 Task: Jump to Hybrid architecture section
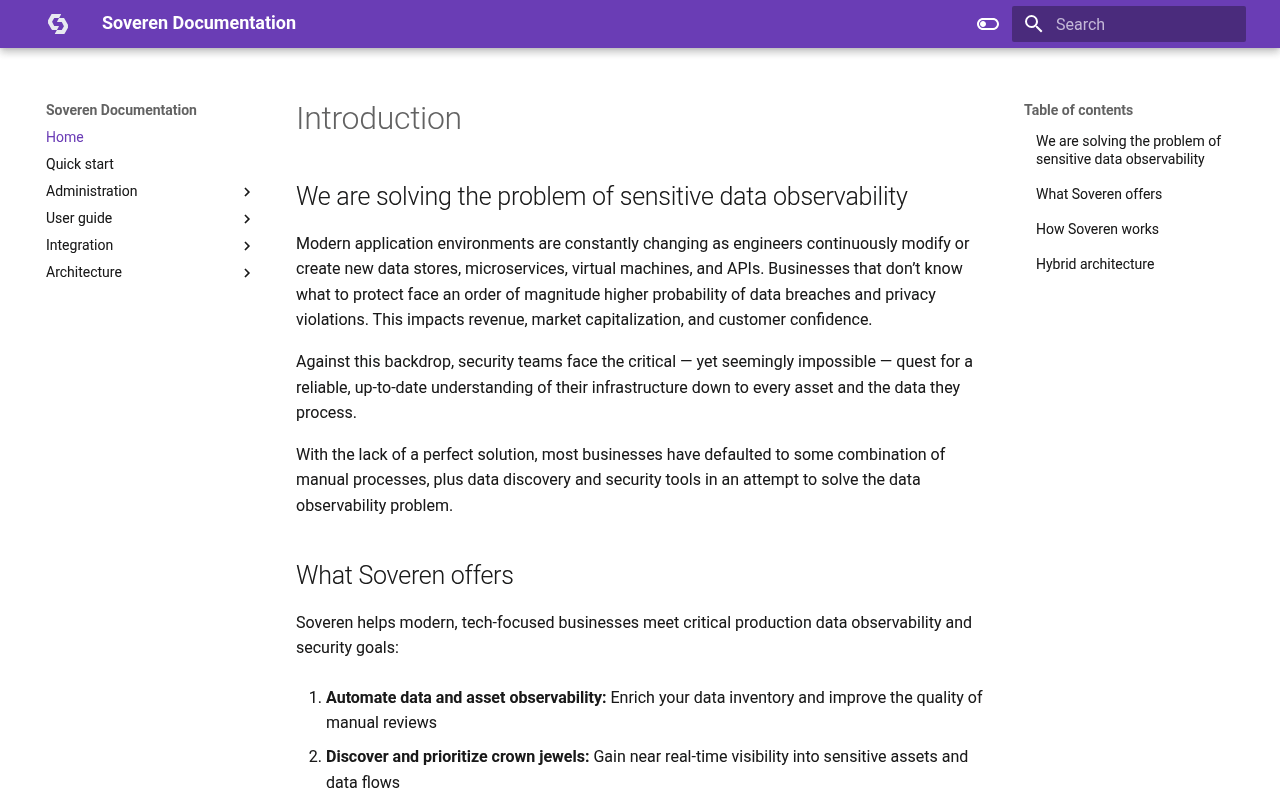pyautogui.click(x=1095, y=264)
